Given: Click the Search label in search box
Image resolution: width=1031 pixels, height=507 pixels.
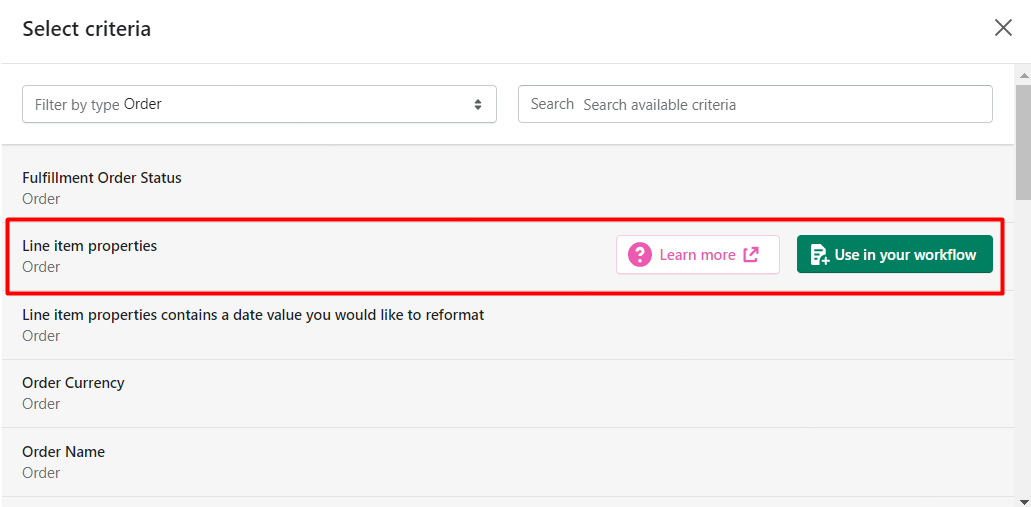Looking at the screenshot, I should click(552, 104).
